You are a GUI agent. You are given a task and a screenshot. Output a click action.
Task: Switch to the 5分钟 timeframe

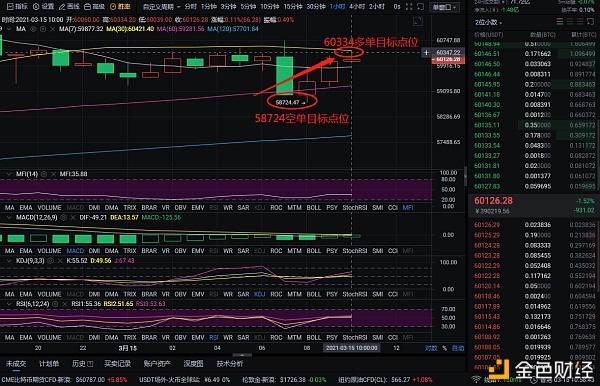[x=248, y=7]
